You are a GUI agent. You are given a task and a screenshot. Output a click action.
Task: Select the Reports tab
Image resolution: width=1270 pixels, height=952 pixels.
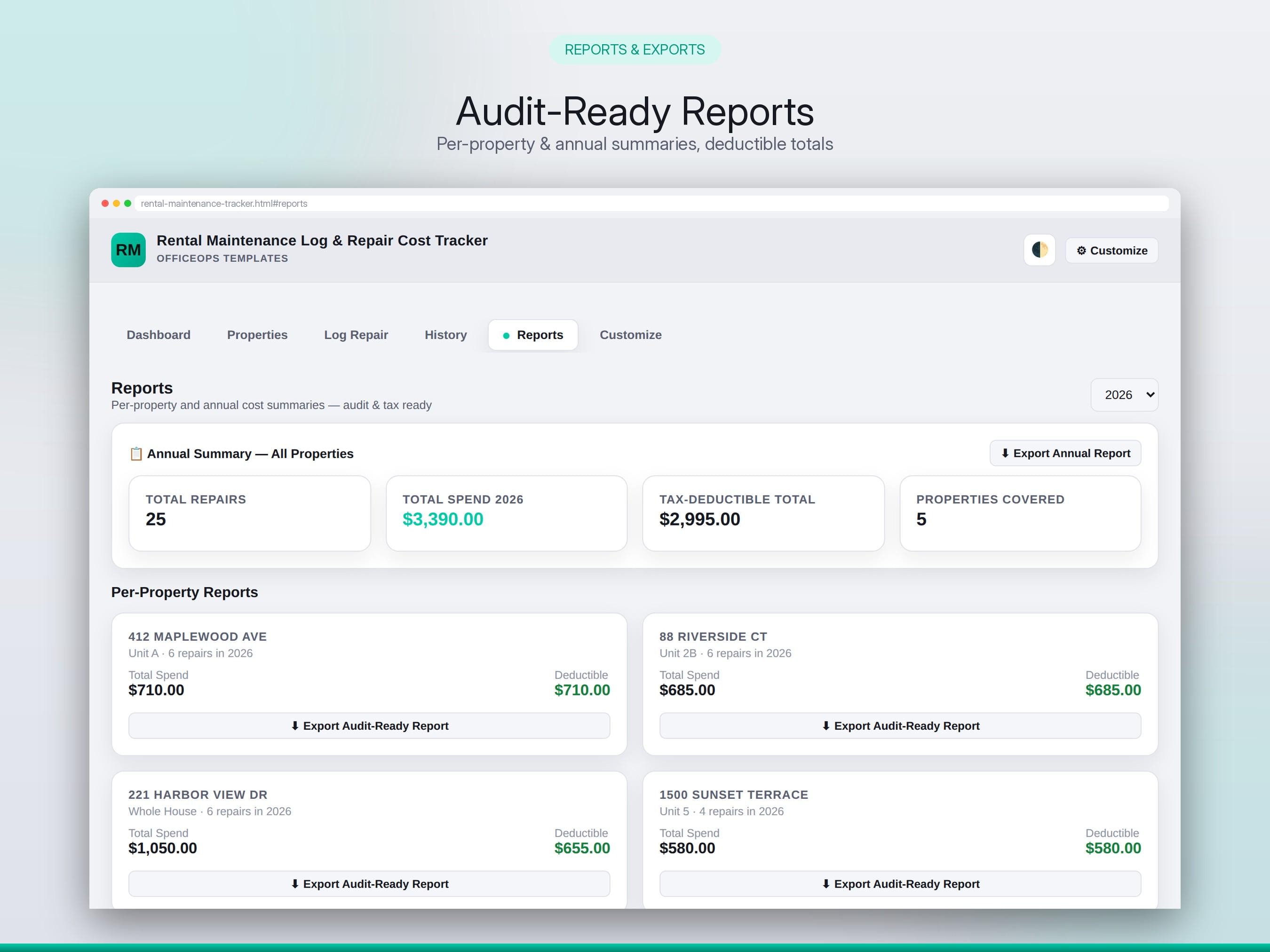[x=533, y=335]
